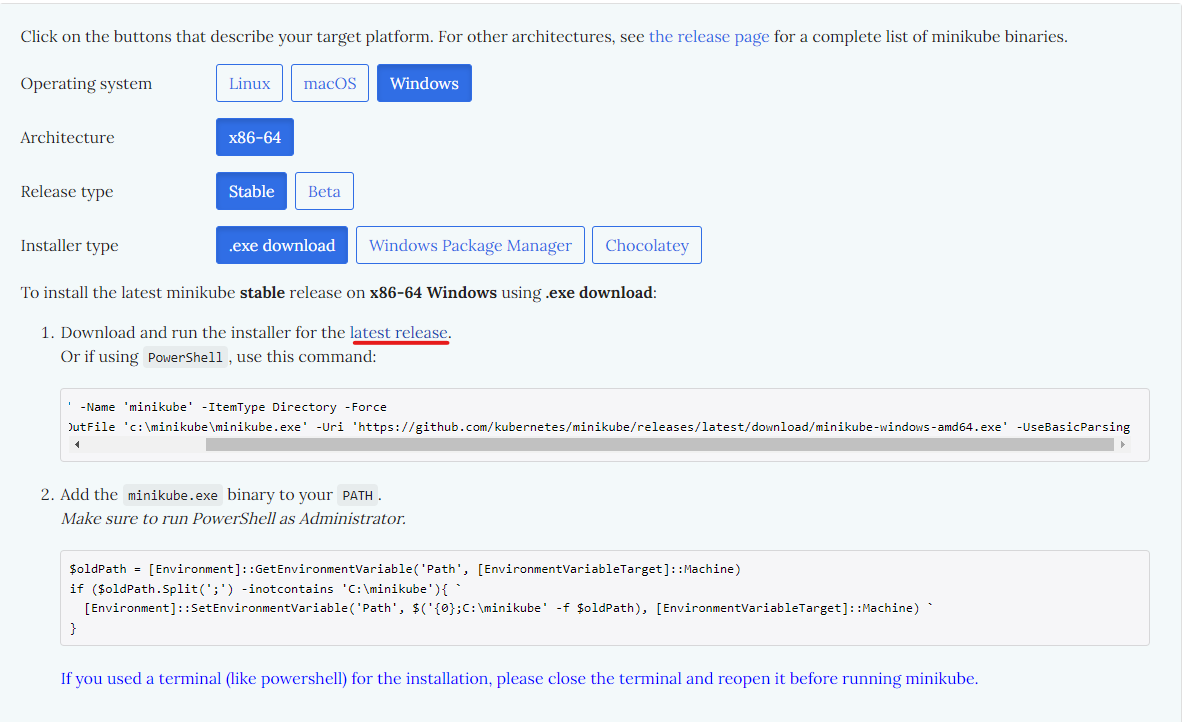Click the horizontal scrollbar thumb in code block
The width and height of the screenshot is (1185, 722).
(x=660, y=445)
